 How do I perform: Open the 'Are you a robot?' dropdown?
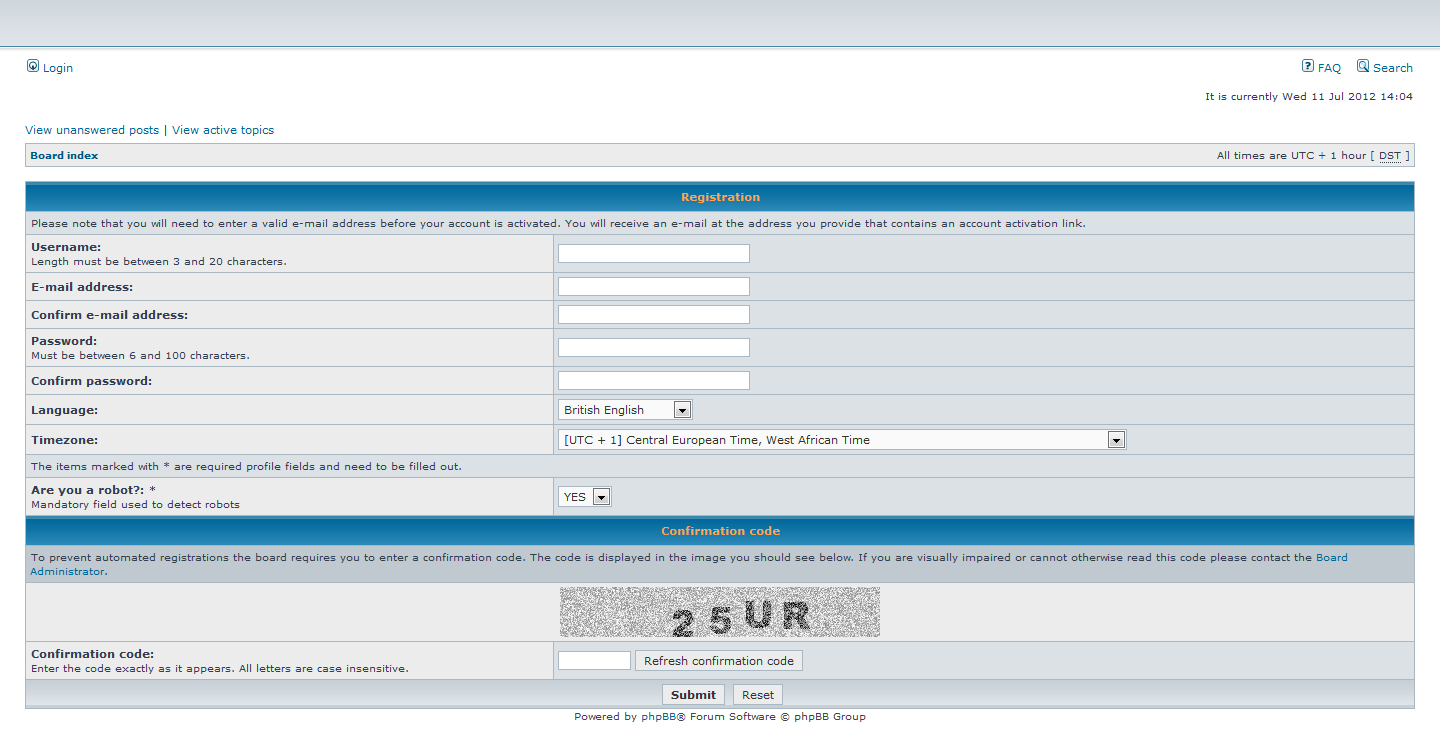[x=584, y=497]
